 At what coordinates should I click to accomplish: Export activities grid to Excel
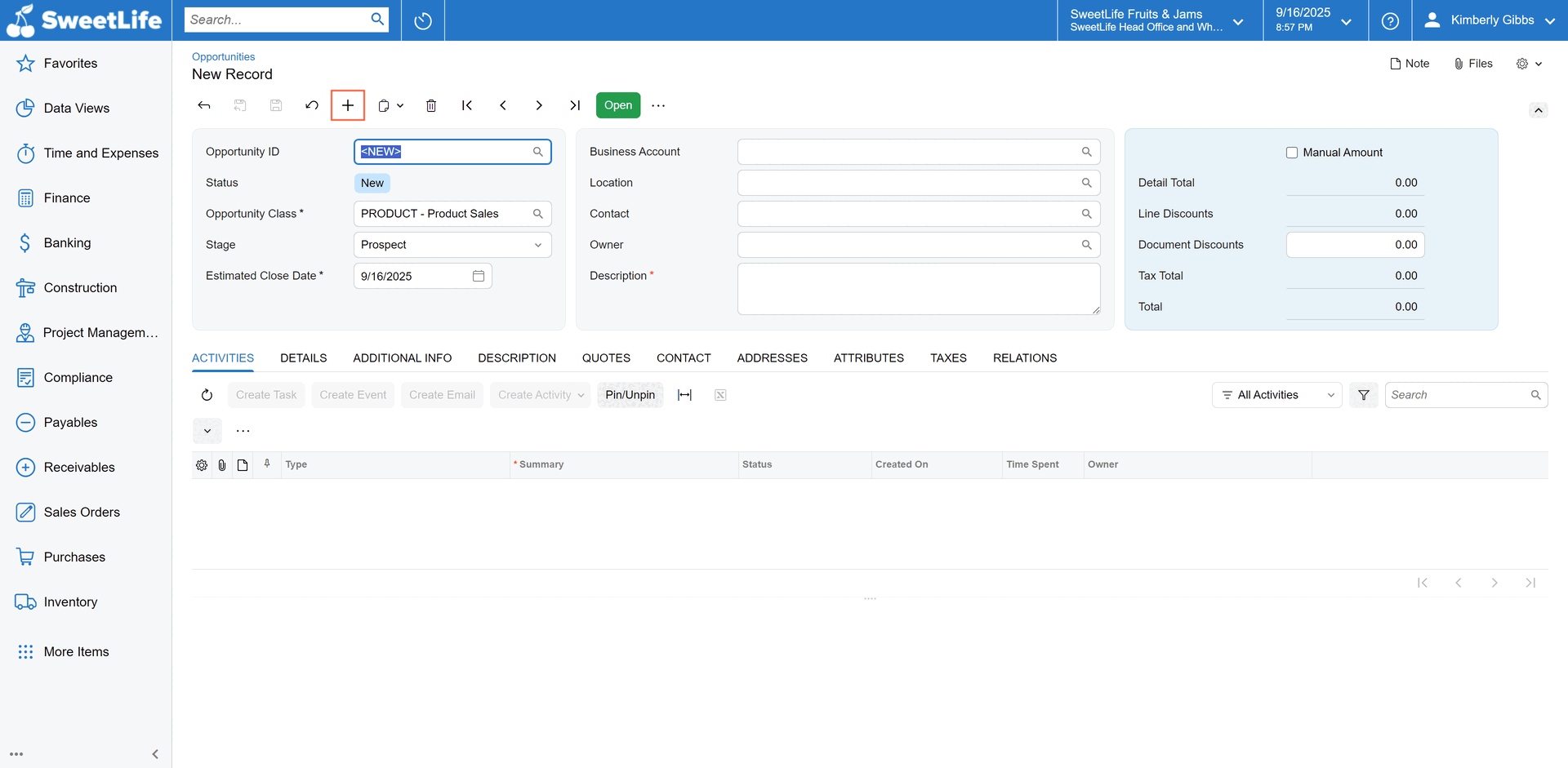[720, 394]
